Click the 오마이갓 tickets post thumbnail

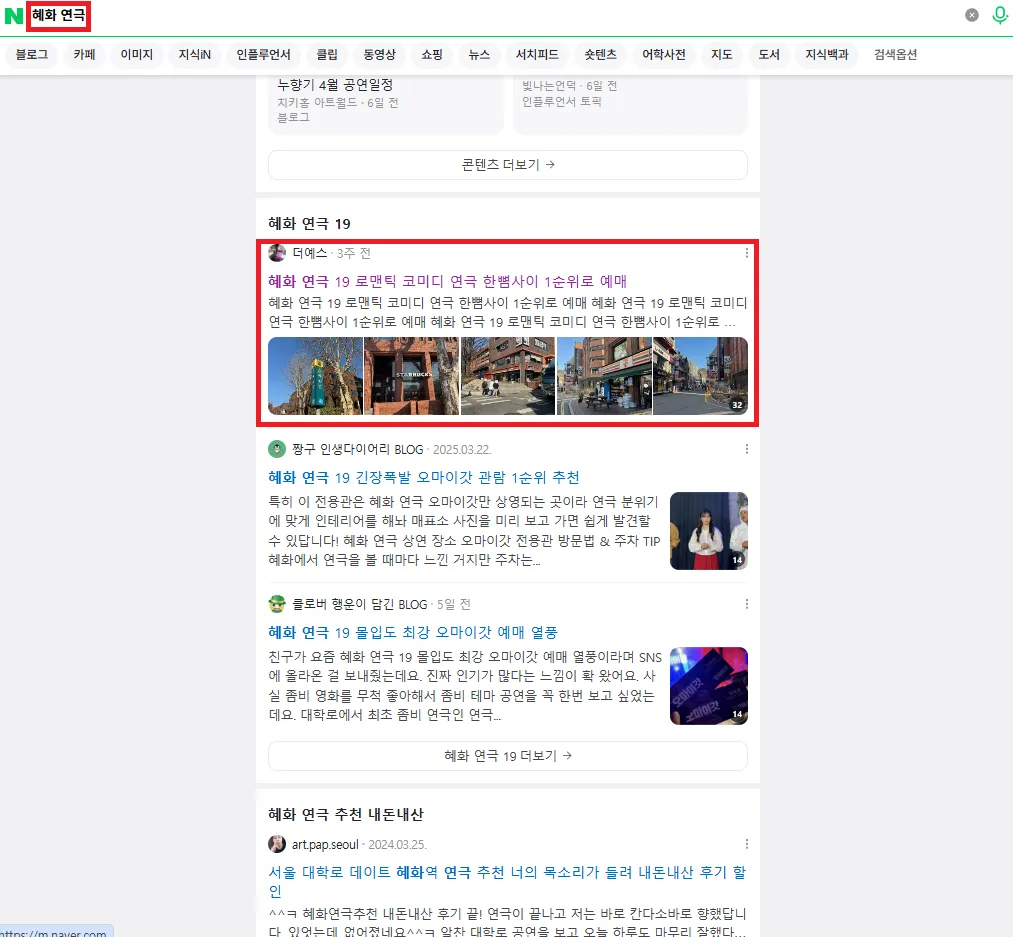[709, 686]
